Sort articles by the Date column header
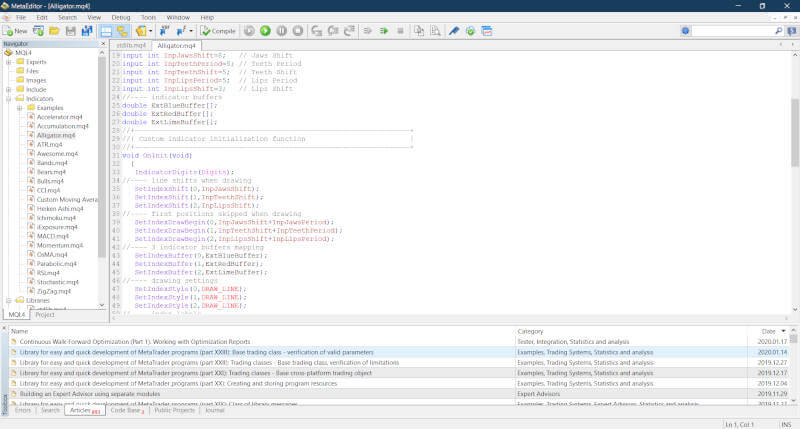800x429 pixels. (767, 330)
